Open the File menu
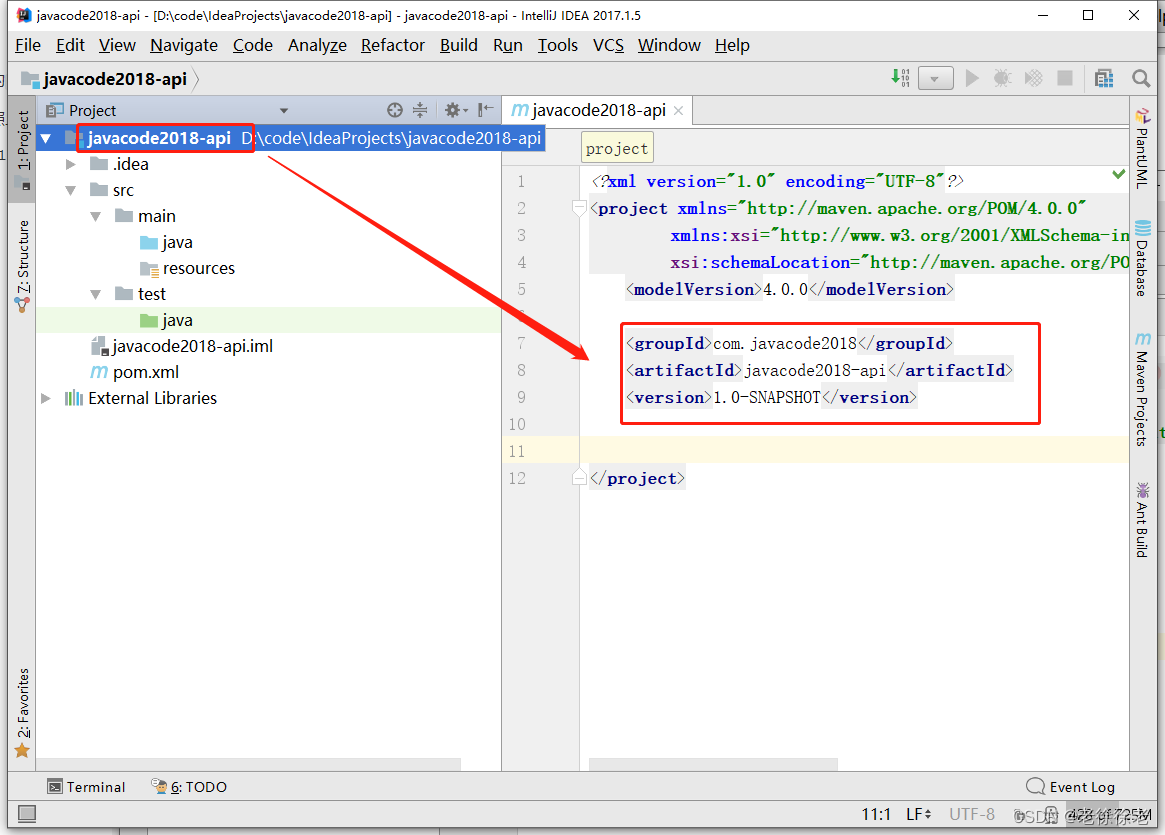The width and height of the screenshot is (1165, 835). pyautogui.click(x=27, y=45)
